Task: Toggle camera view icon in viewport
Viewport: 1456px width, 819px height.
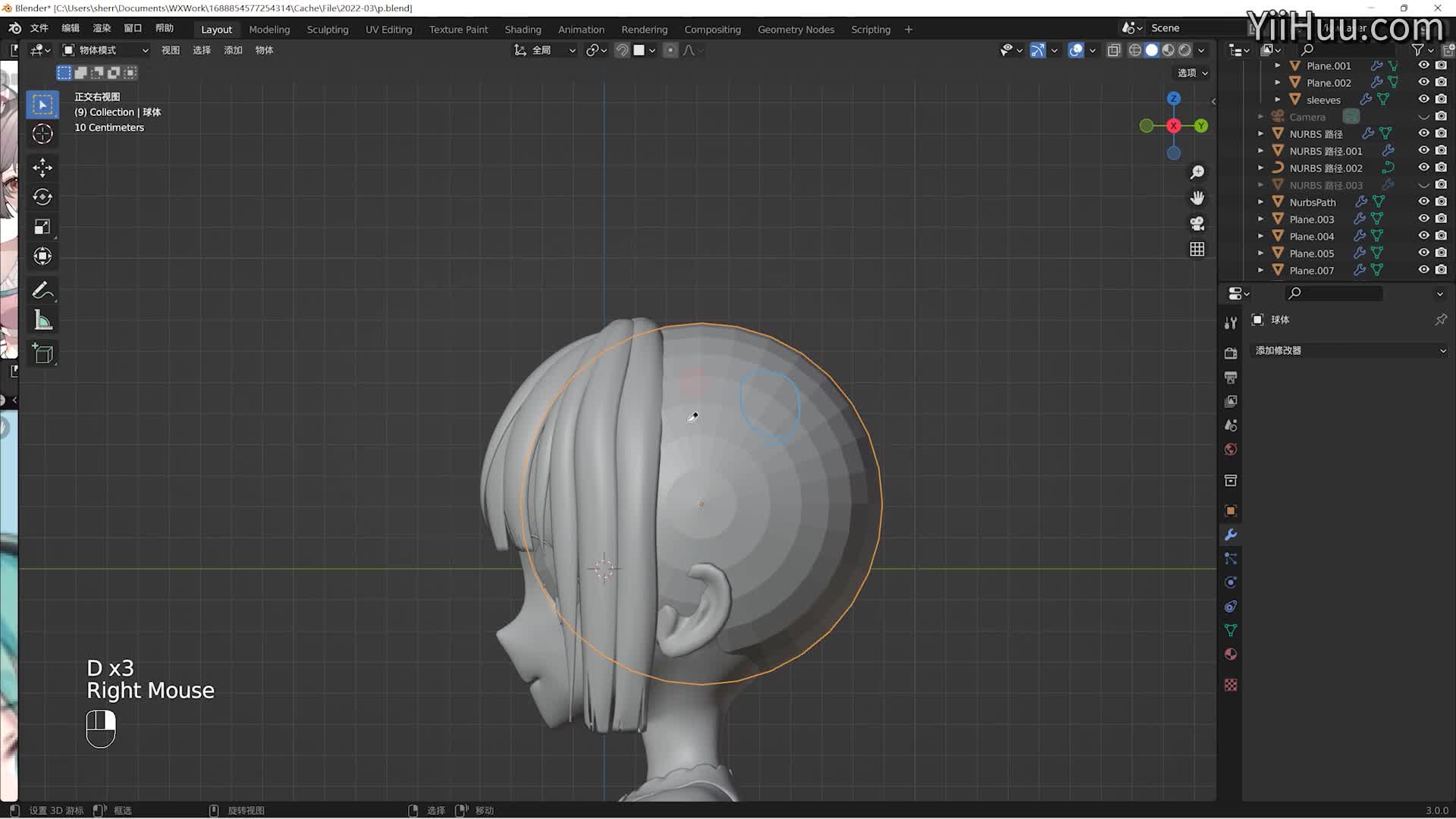Action: 1197,224
